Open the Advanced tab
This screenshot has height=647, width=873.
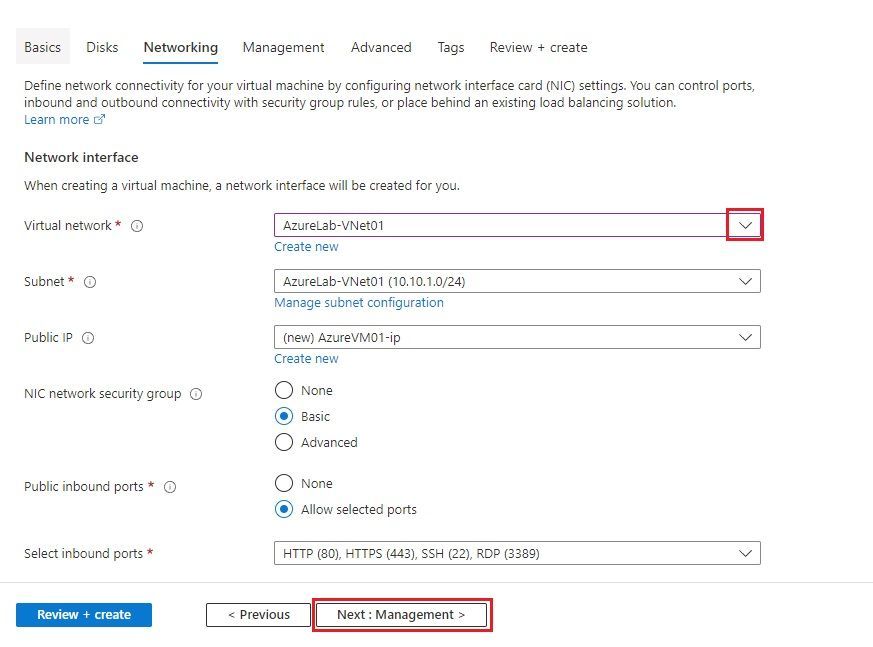pos(381,47)
